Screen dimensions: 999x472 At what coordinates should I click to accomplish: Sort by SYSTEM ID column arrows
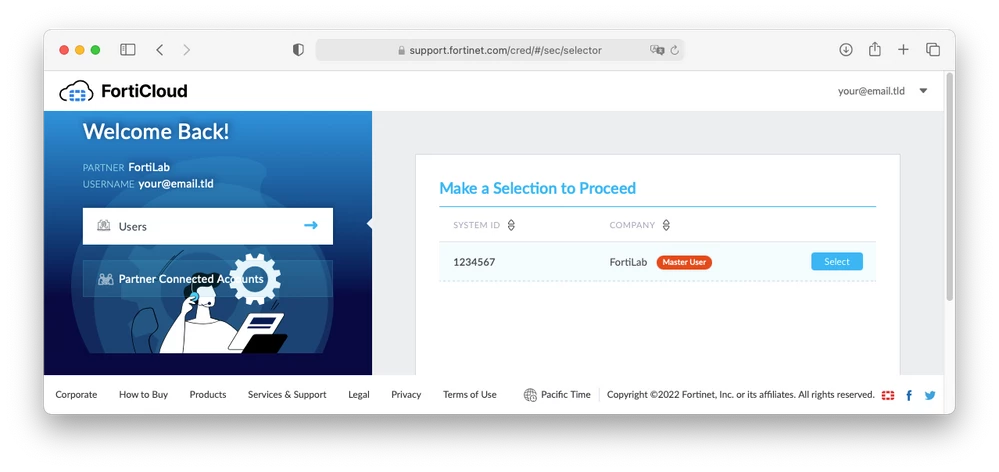511,225
